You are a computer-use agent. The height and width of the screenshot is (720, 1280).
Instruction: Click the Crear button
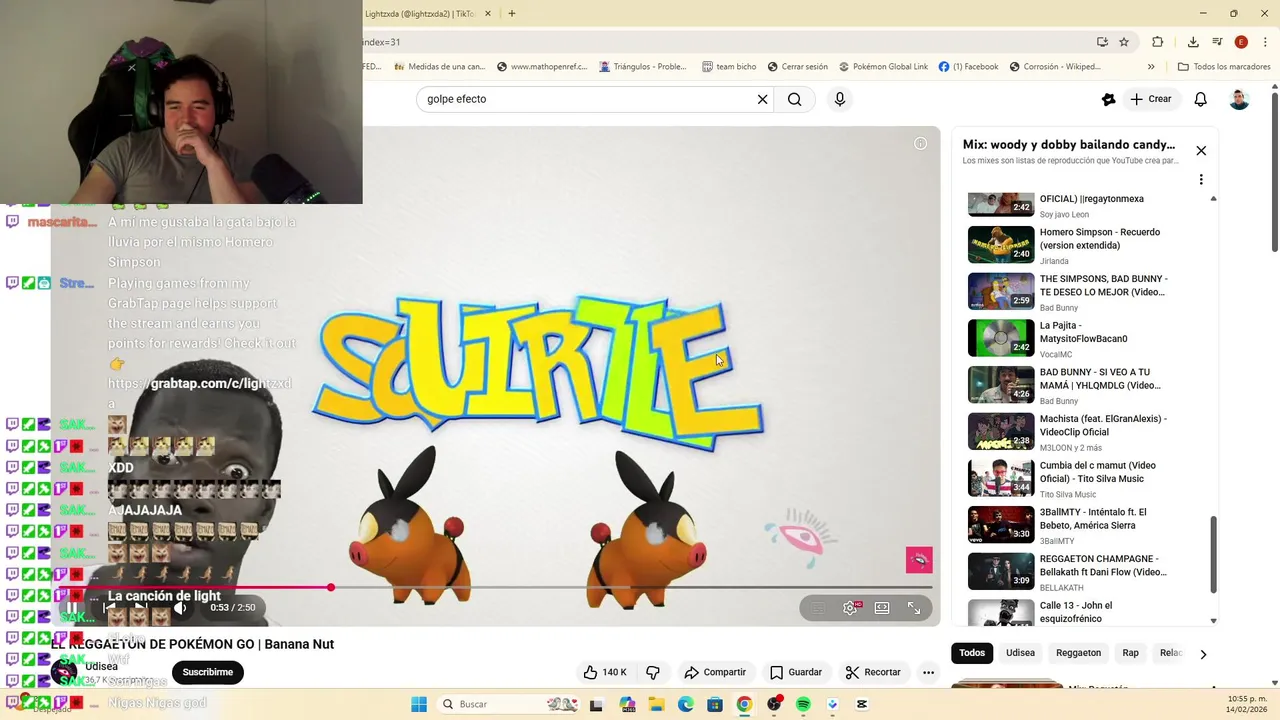[x=1151, y=99]
